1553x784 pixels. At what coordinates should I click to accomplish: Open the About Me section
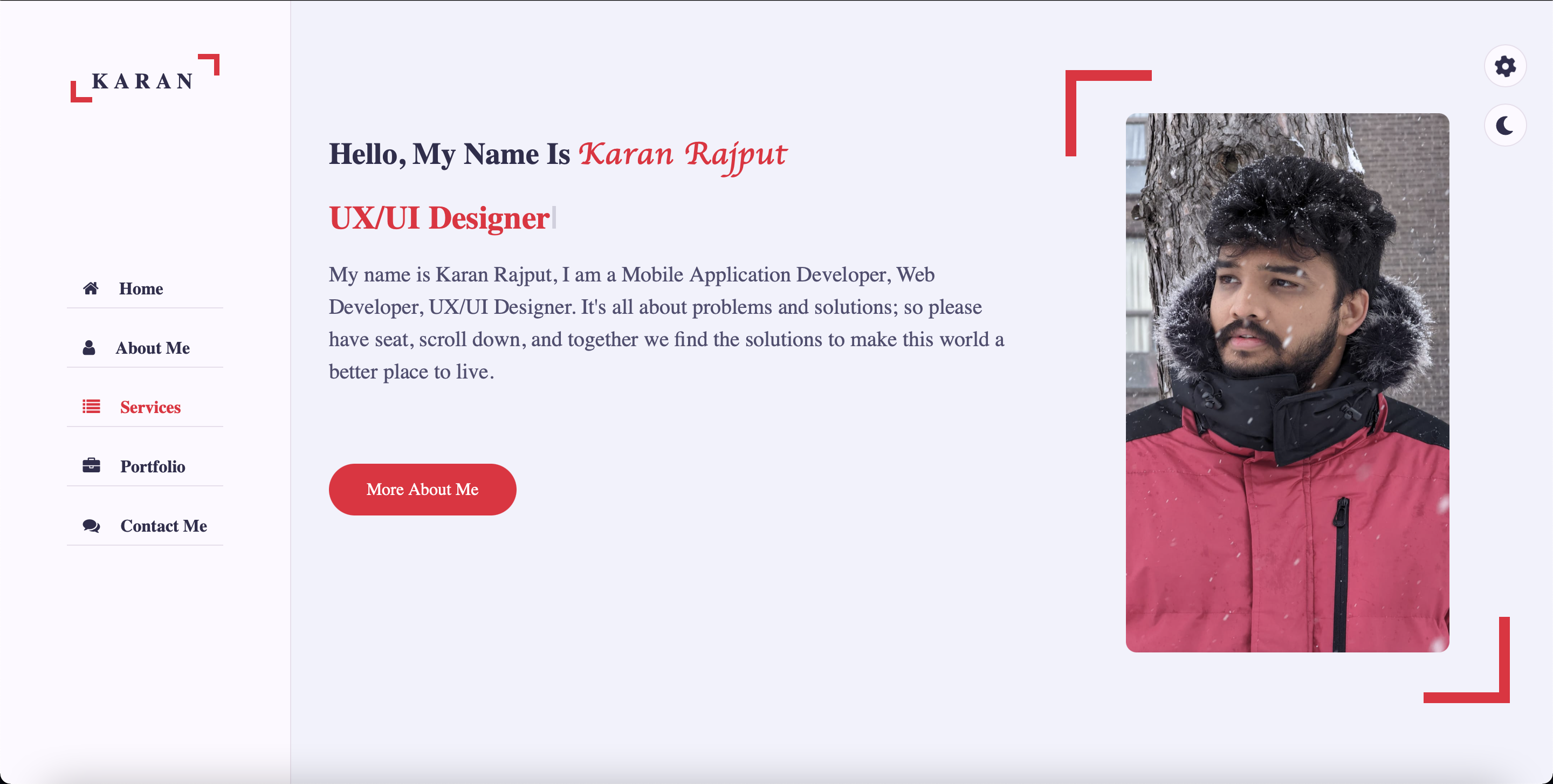(145, 348)
